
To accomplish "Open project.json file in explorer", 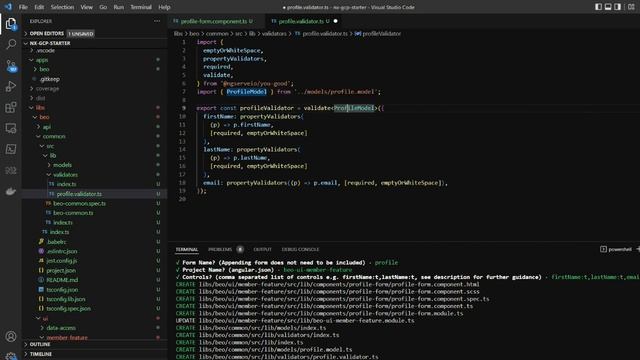I will (61, 270).
